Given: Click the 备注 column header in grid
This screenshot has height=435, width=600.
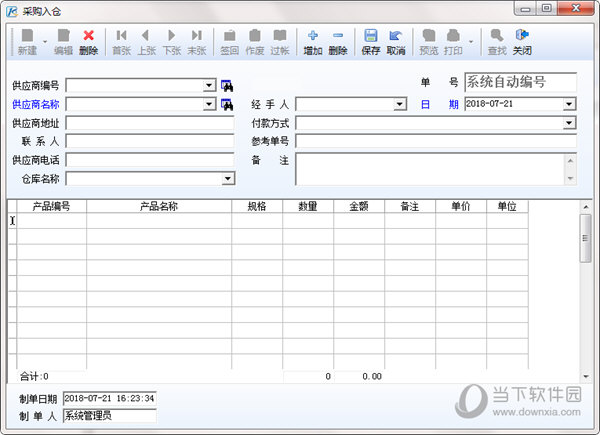Looking at the screenshot, I should click(410, 207).
